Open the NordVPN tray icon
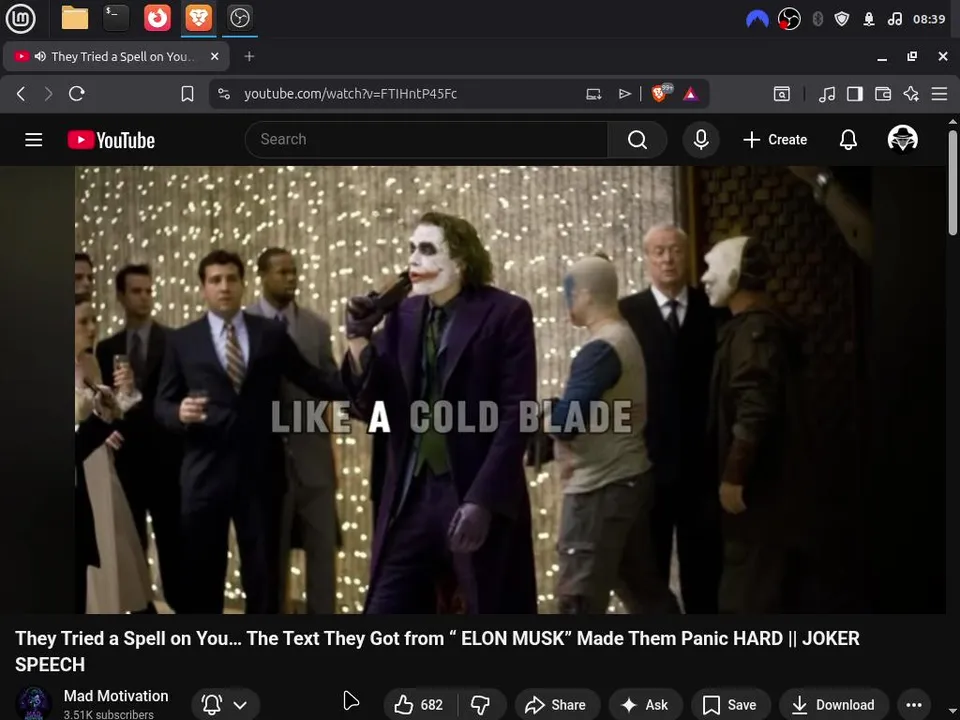This screenshot has width=960, height=720. 757,20
